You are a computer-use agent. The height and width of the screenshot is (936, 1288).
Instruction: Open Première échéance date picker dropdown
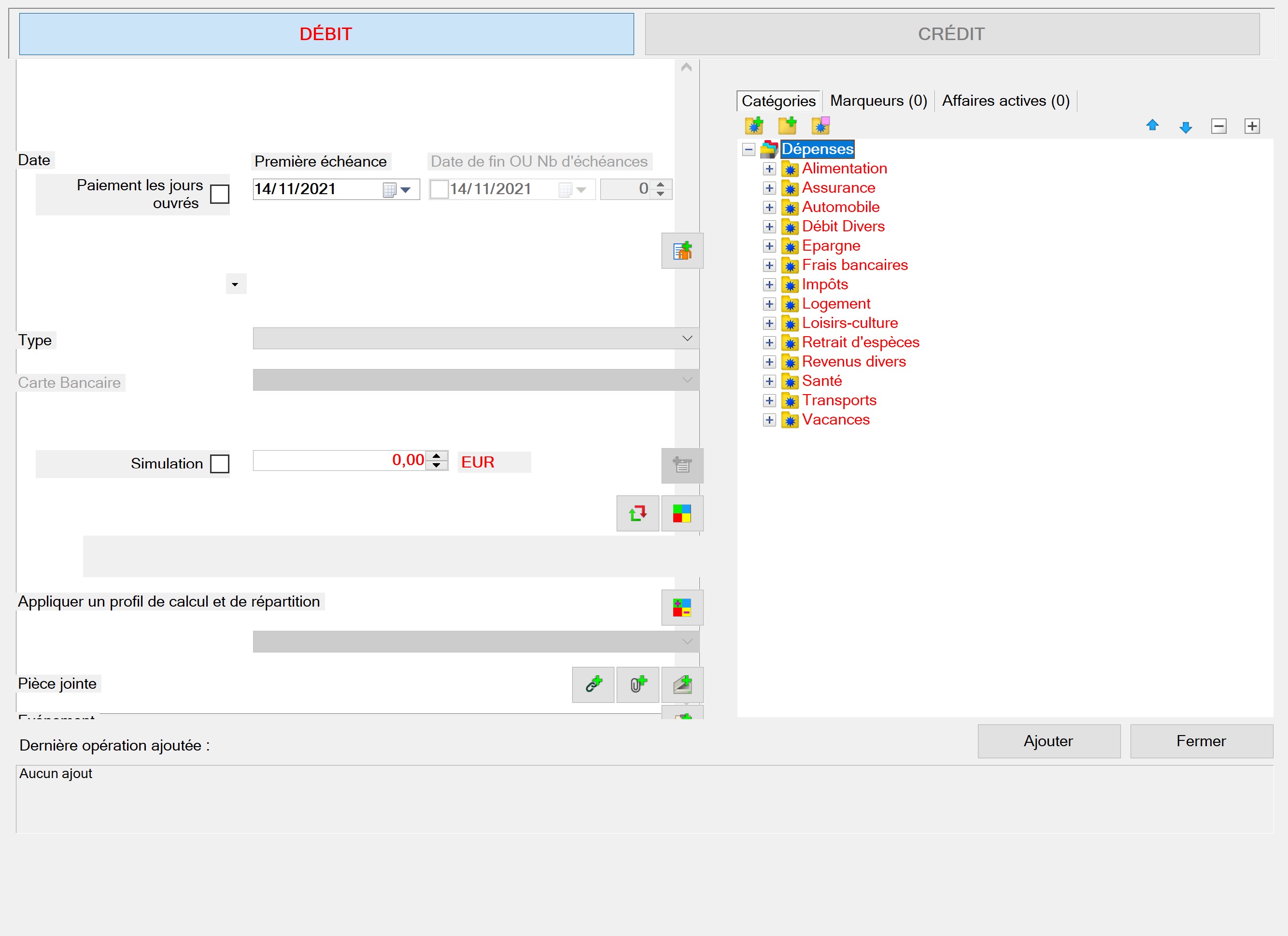[x=406, y=190]
